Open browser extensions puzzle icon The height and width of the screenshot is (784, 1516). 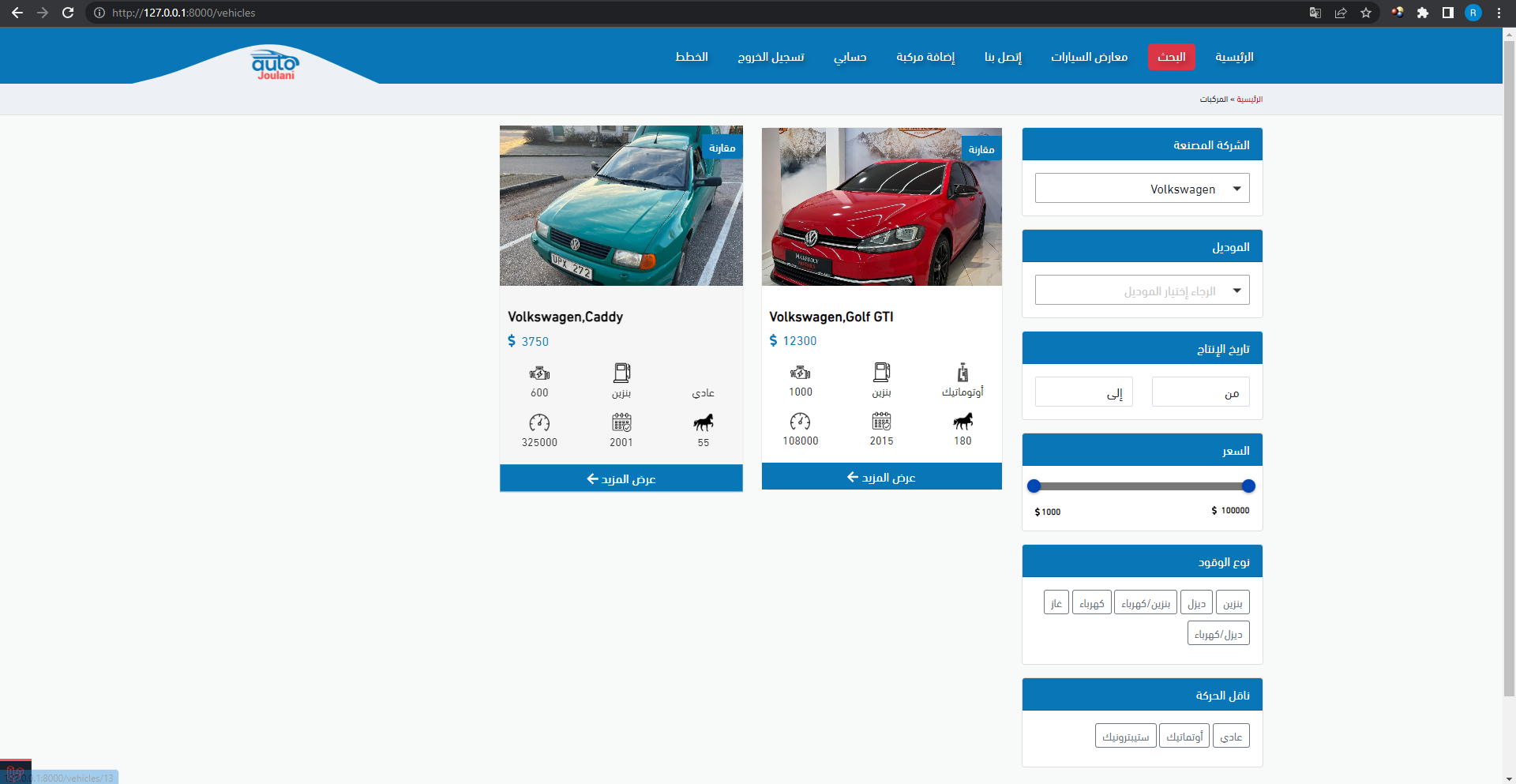click(1423, 13)
